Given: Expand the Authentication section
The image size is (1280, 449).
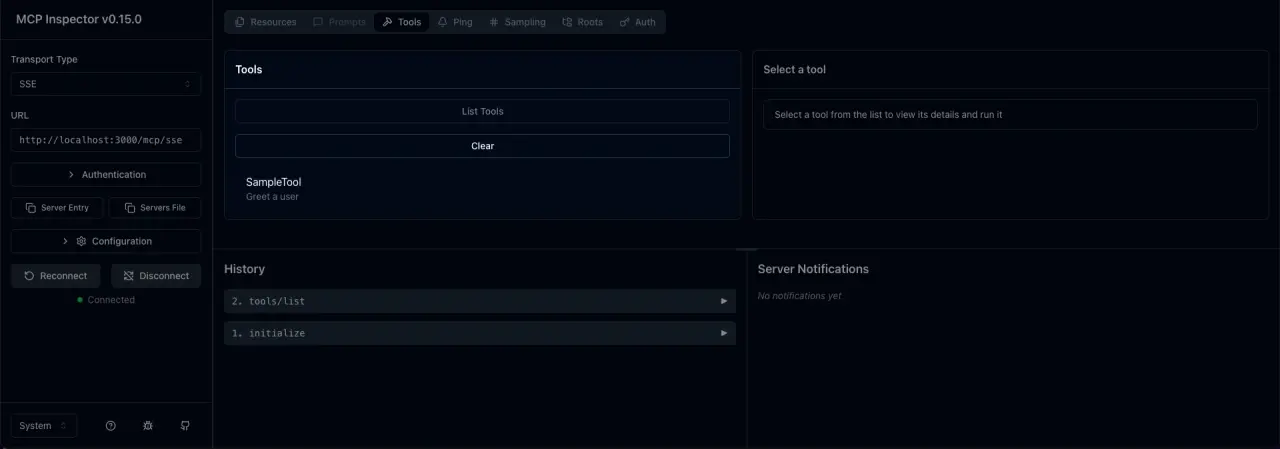Looking at the screenshot, I should (106, 175).
